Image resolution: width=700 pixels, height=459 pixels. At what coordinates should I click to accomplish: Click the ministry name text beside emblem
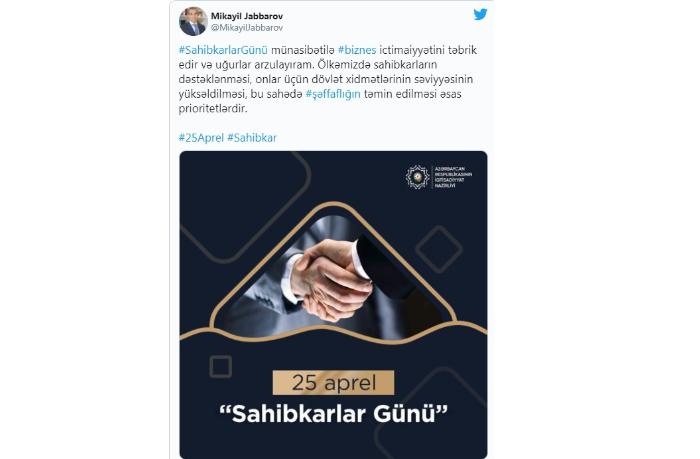(453, 177)
